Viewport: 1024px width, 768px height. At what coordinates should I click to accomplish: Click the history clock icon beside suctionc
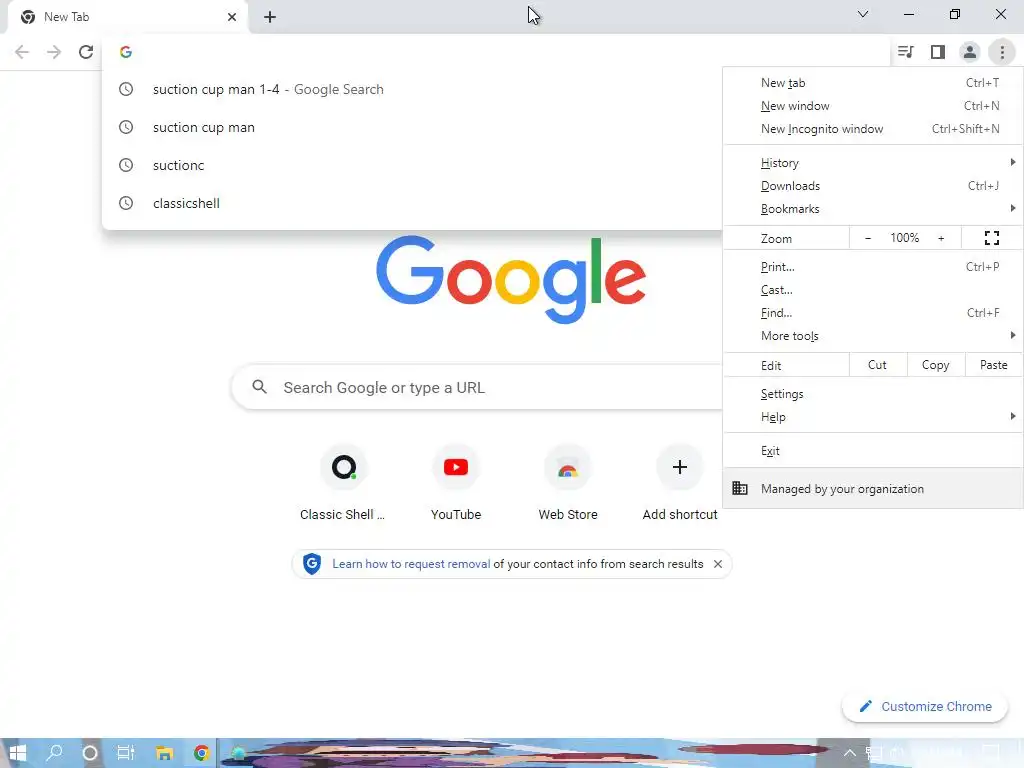coord(126,165)
